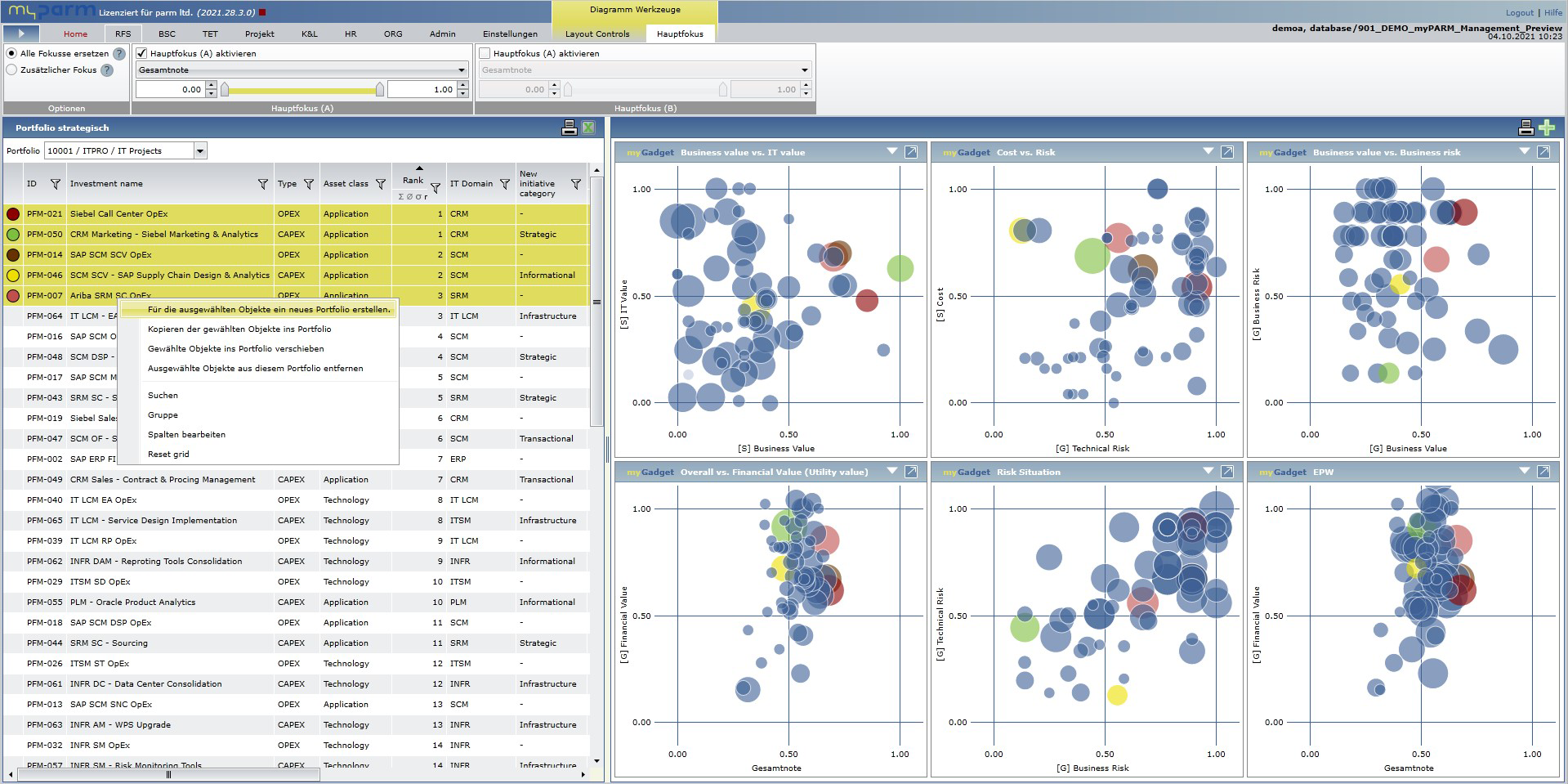This screenshot has height=784, width=1568.
Task: Choose 'Gewählte Objekte ins Portfolio verschieben'
Action: pos(258,349)
